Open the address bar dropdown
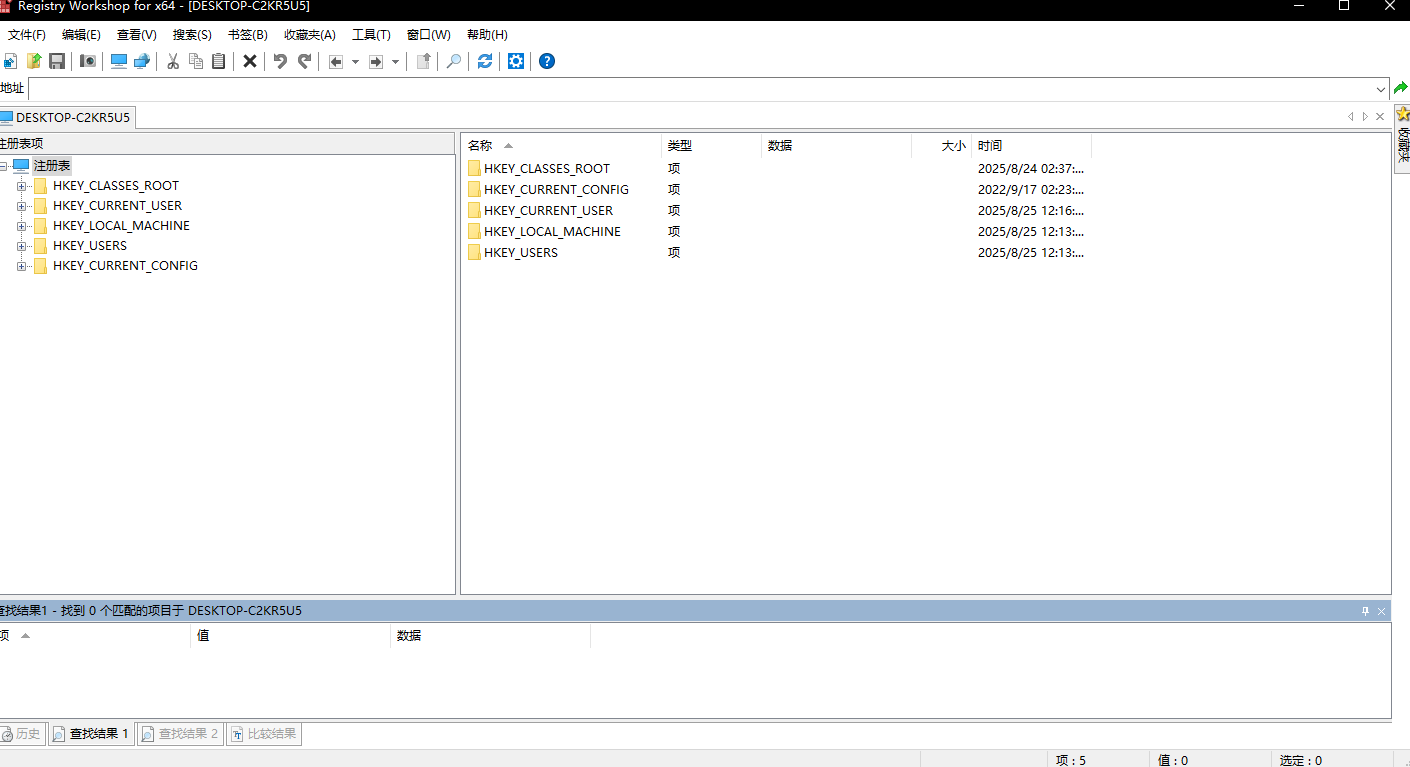 pyautogui.click(x=1381, y=89)
